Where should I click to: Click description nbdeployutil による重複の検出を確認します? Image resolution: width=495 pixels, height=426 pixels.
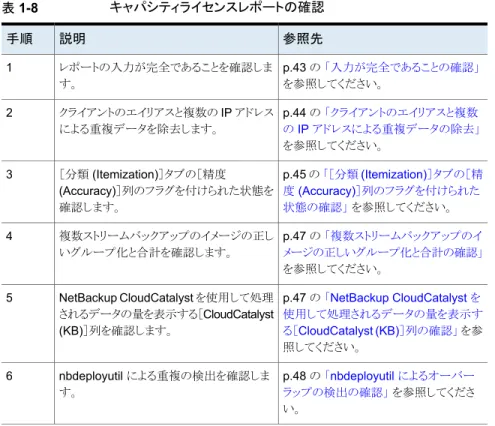[164, 384]
